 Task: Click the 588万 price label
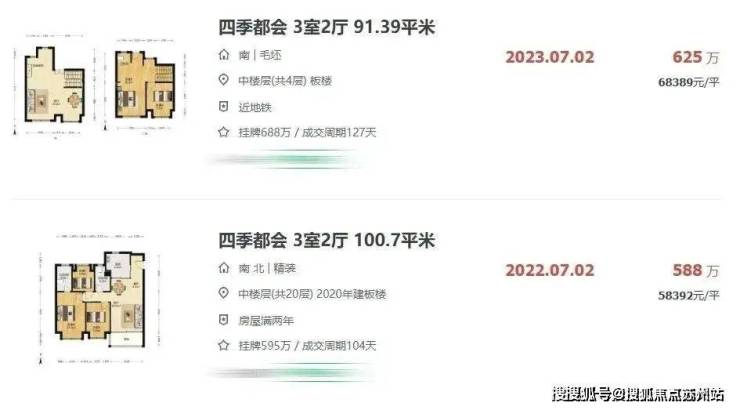click(x=696, y=271)
